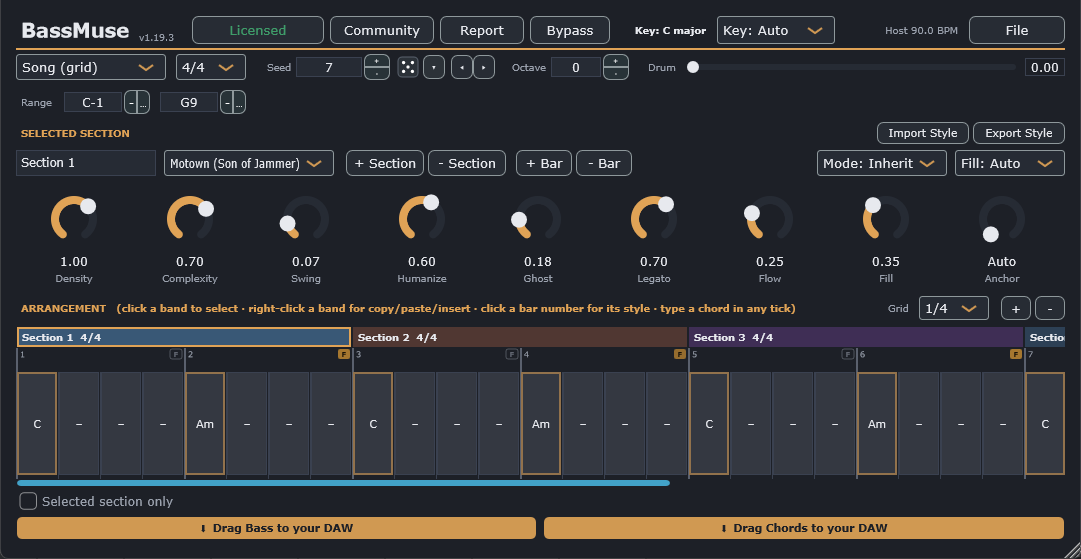The image size is (1081, 559).
Task: Click the Humanize knob
Action: pyautogui.click(x=422, y=218)
